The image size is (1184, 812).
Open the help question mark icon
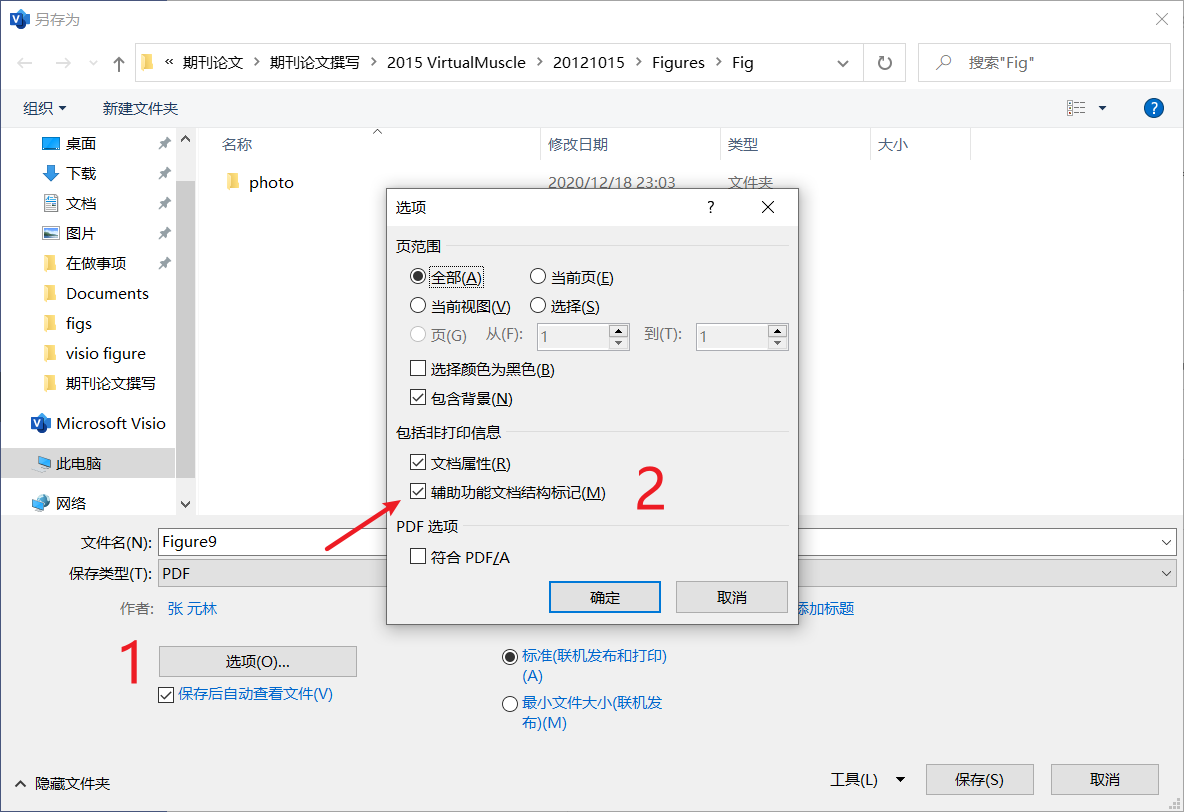pyautogui.click(x=1154, y=107)
